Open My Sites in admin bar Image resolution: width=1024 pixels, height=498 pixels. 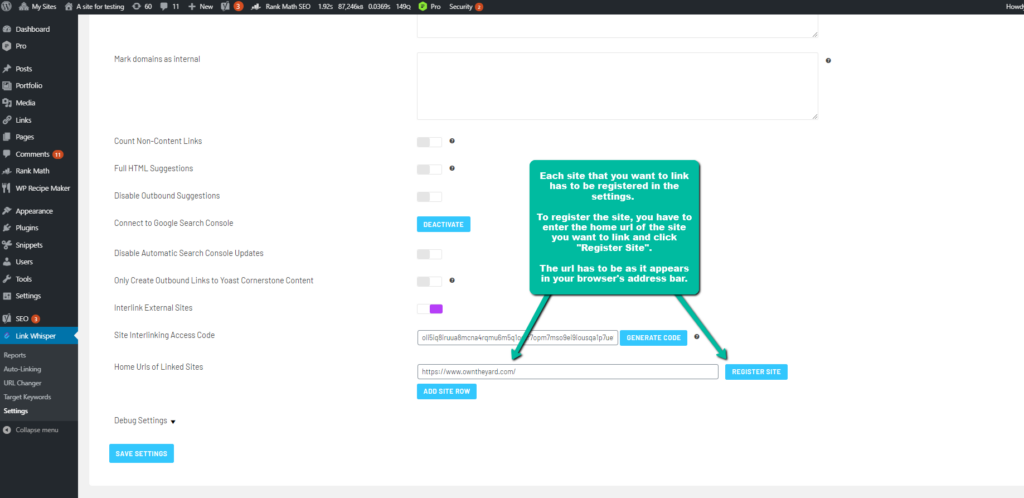point(39,7)
